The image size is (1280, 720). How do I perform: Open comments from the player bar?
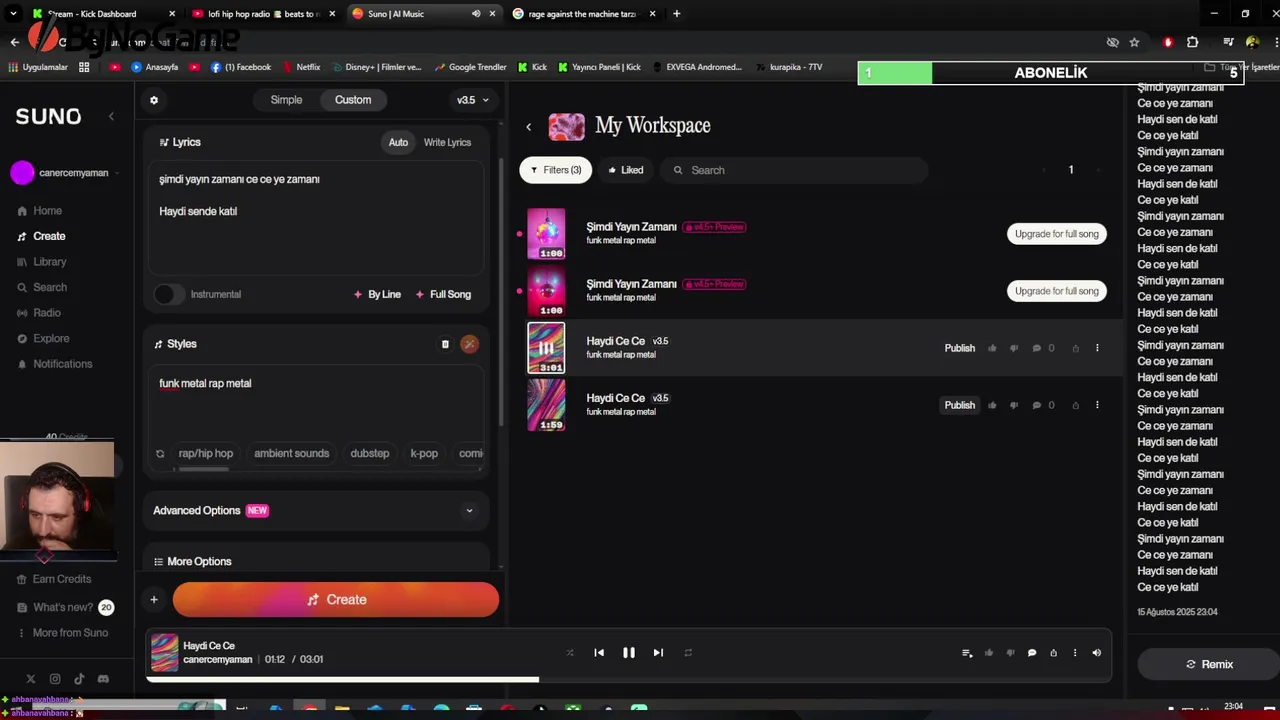tap(1032, 653)
